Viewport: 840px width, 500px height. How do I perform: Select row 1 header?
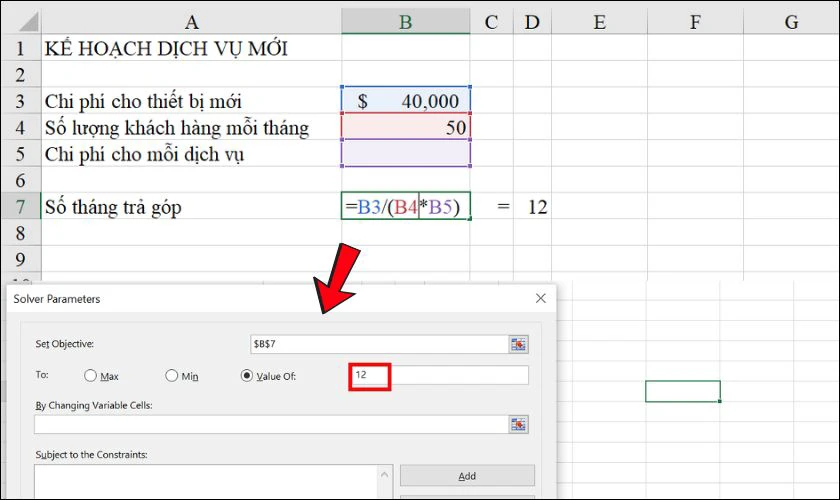(x=21, y=48)
